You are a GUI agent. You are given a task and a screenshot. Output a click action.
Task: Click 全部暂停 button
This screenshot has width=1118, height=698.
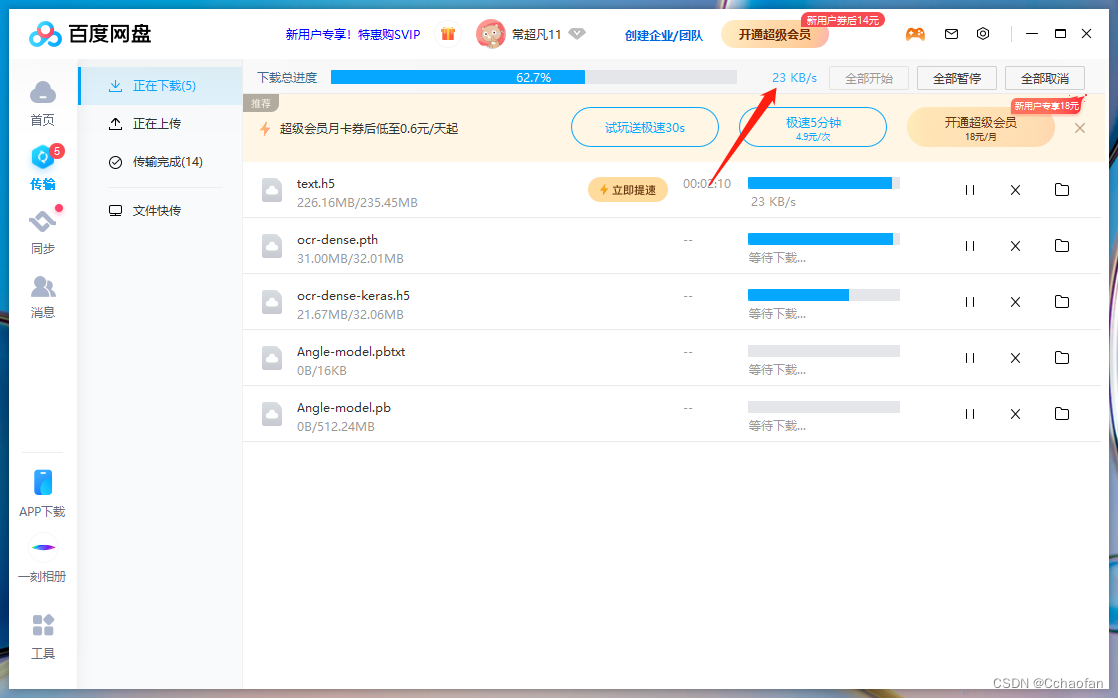point(957,78)
